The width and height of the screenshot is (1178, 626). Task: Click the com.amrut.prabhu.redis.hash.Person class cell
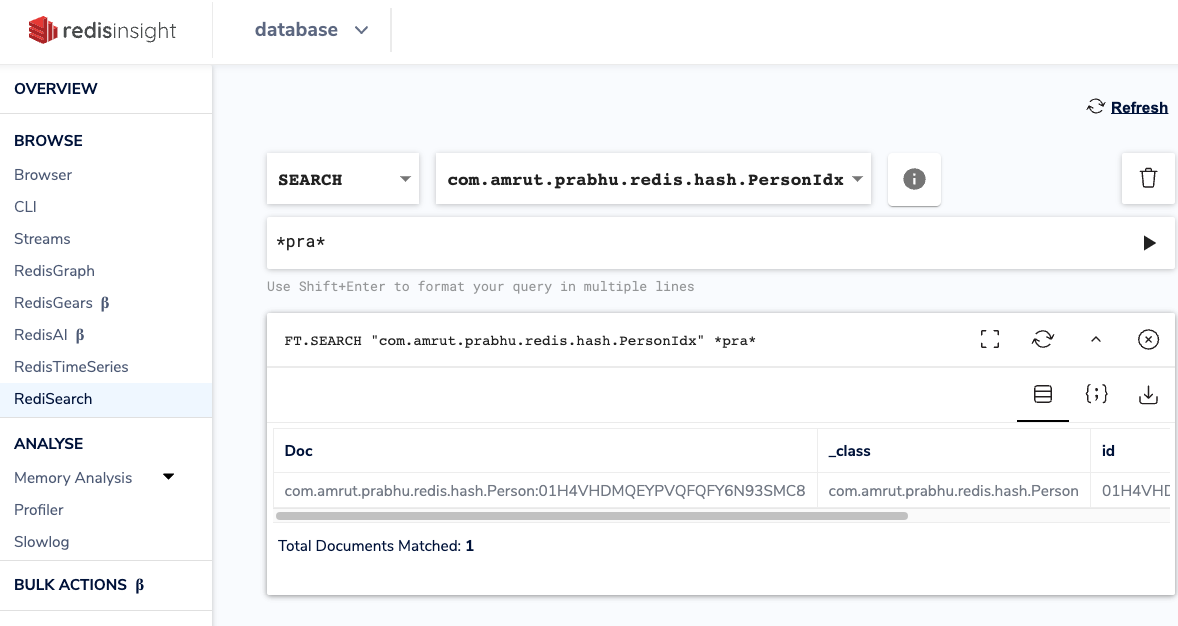(953, 491)
